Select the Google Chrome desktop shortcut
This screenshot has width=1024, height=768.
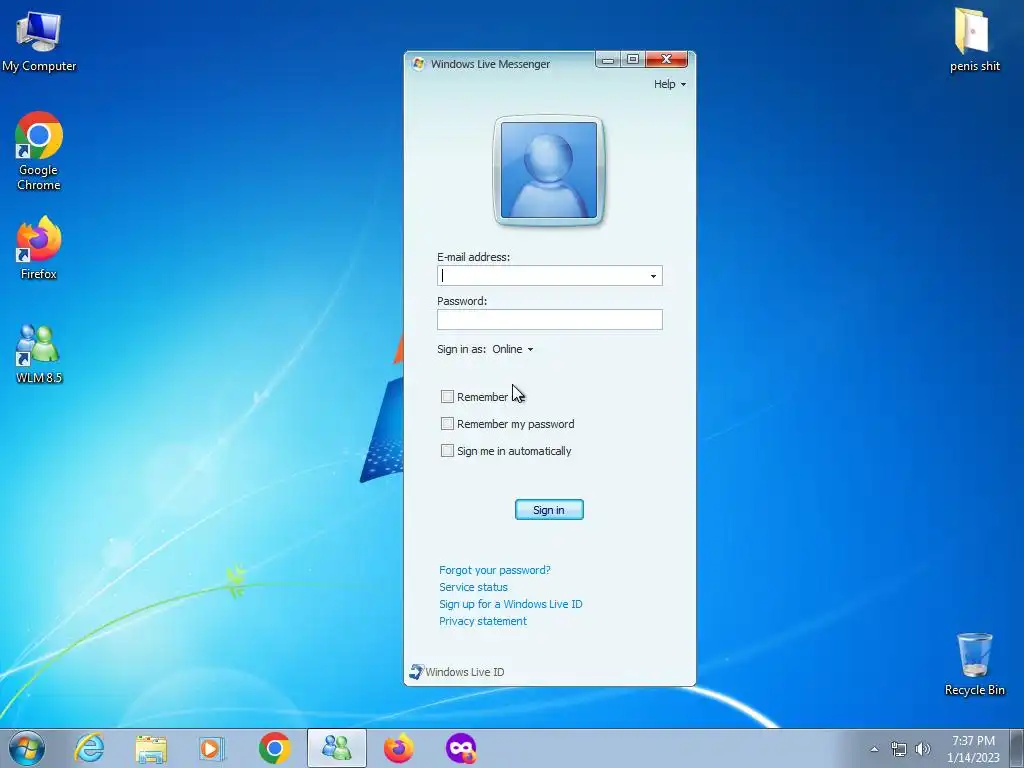click(x=39, y=151)
